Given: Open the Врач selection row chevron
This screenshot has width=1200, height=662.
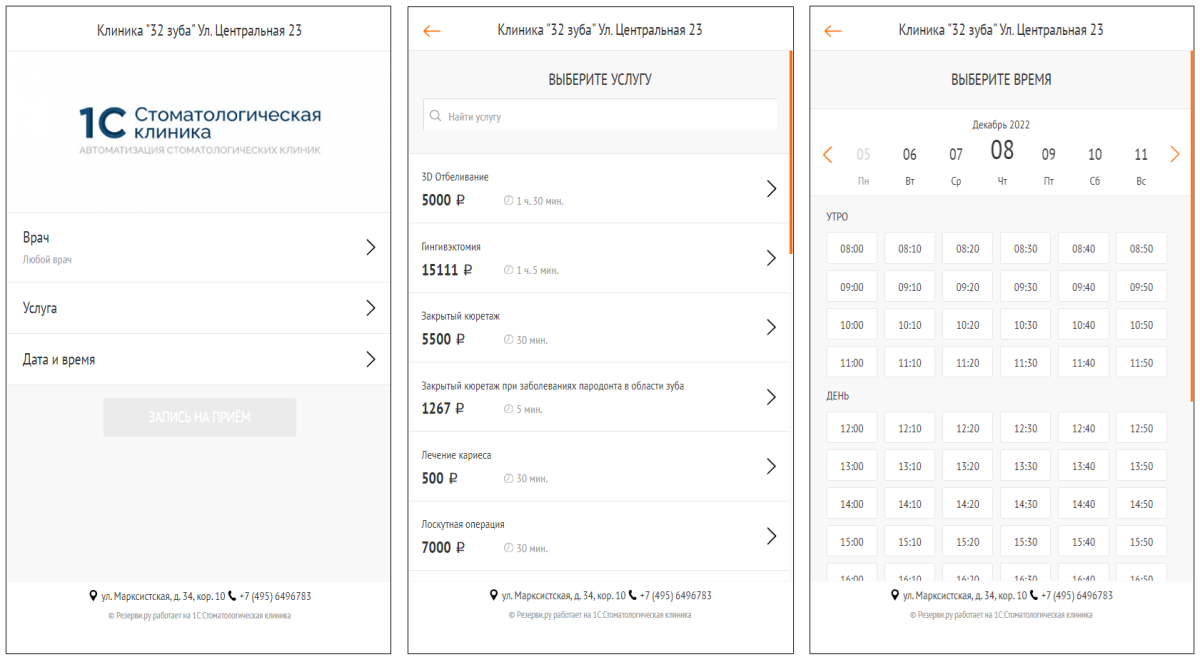Looking at the screenshot, I should click(370, 247).
